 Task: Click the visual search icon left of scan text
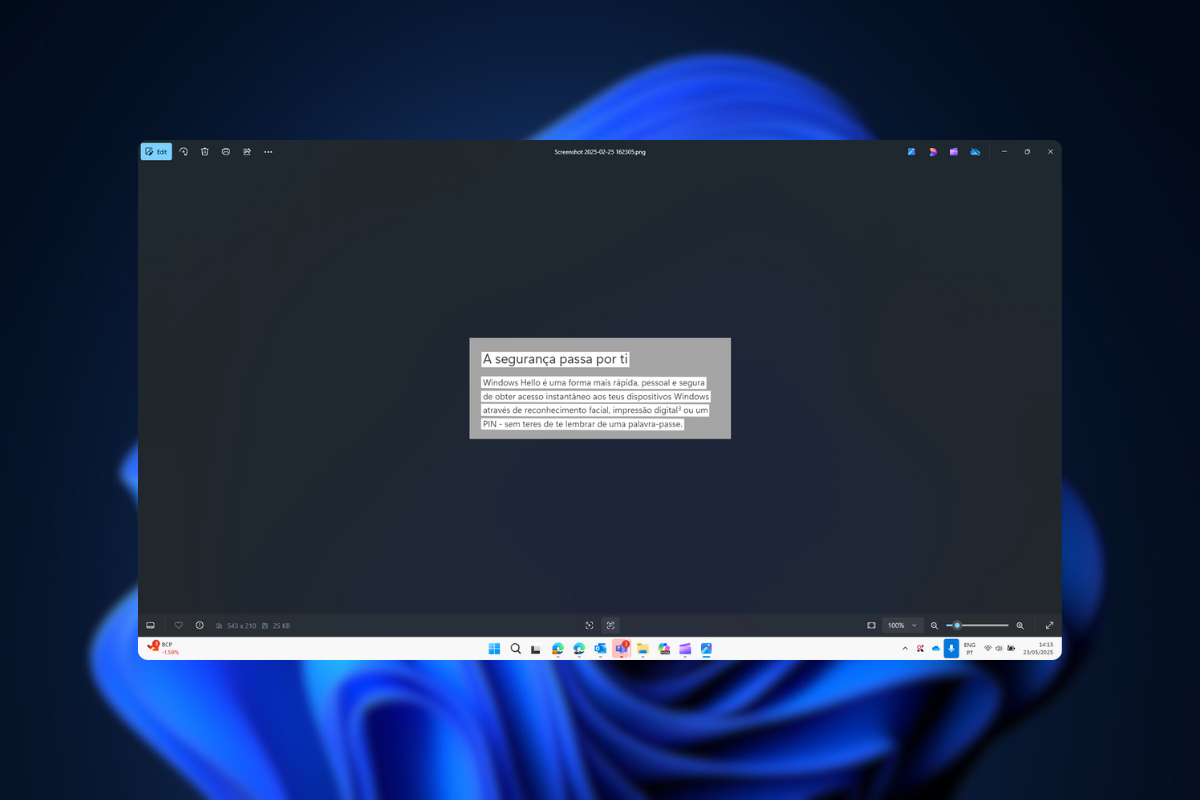[590, 625]
